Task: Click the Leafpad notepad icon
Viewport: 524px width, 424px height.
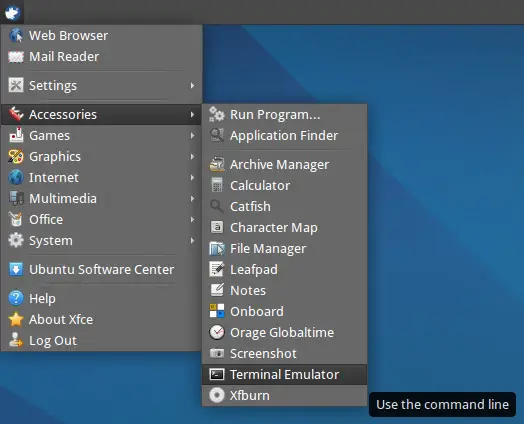Action: tap(217, 269)
